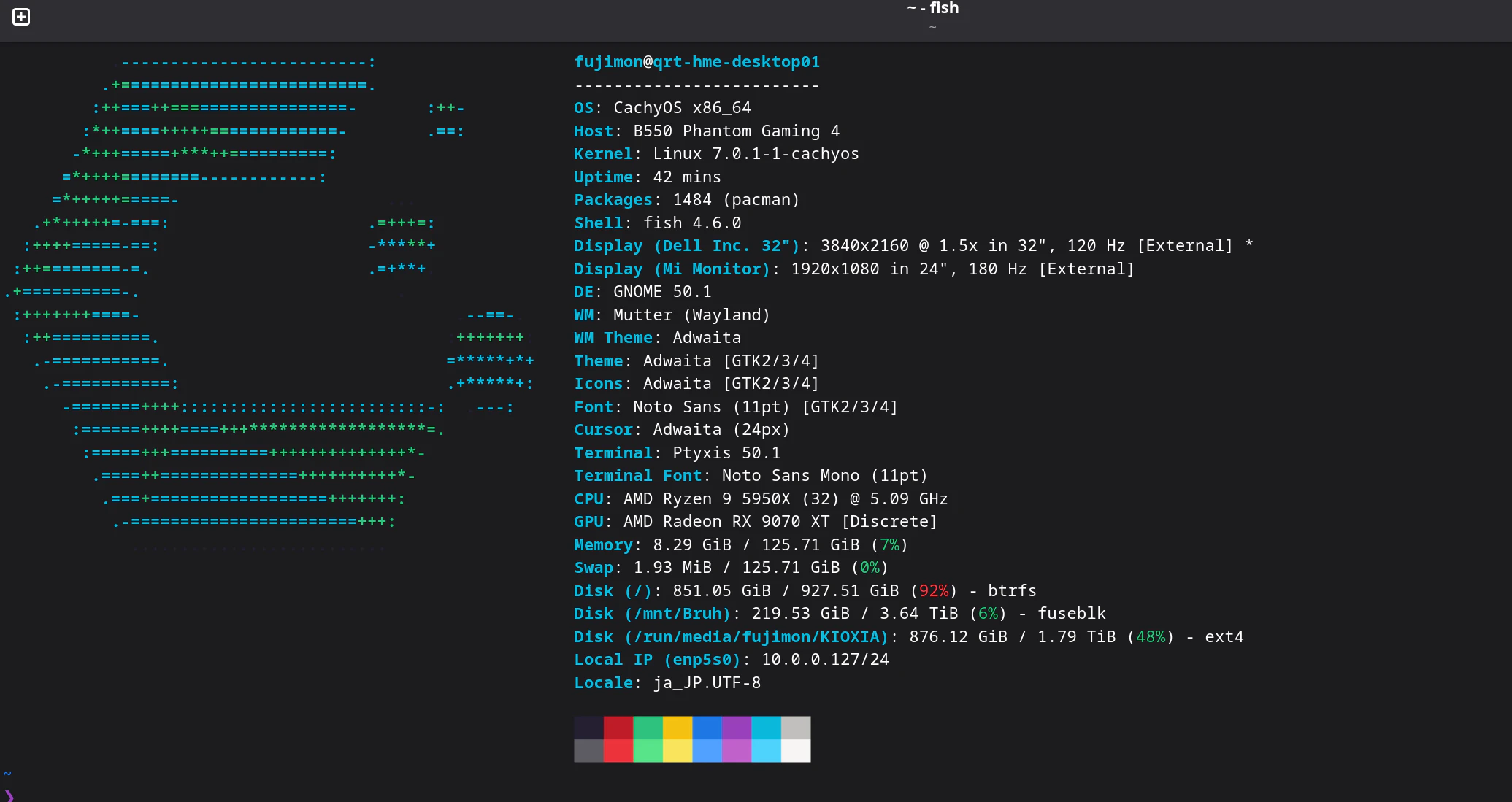The width and height of the screenshot is (1512, 802).
Task: Click the 'Shell: fish 4.6.0' line
Action: [658, 223]
